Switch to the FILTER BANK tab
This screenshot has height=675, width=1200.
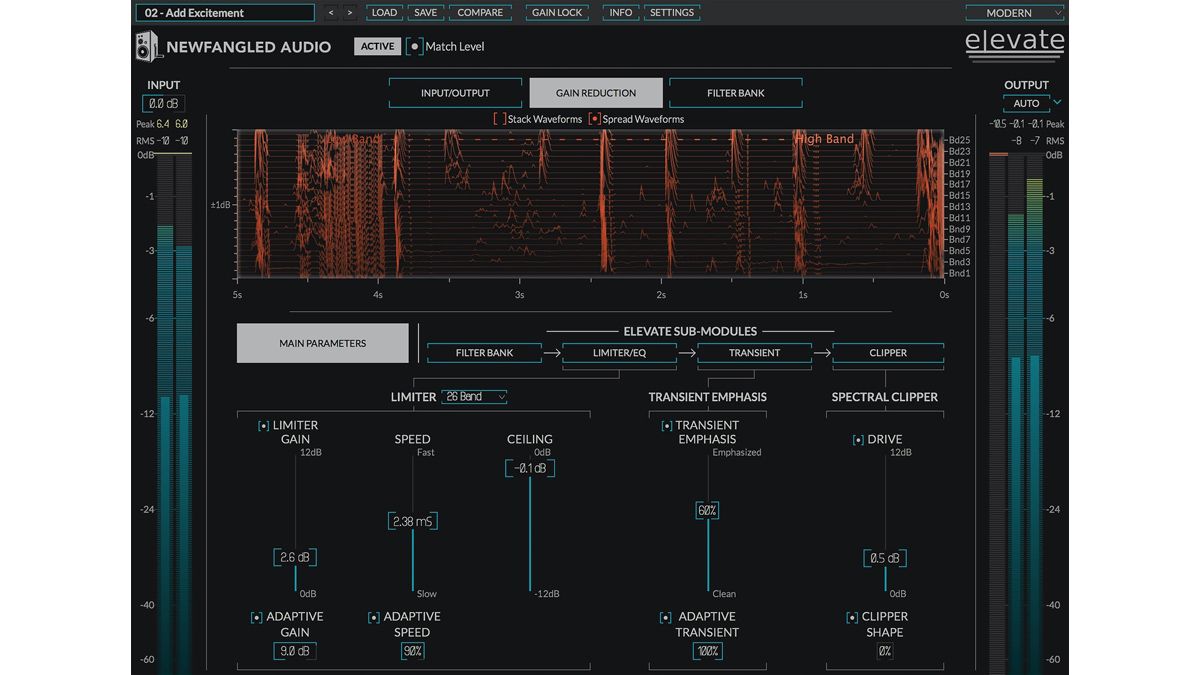click(x=736, y=92)
